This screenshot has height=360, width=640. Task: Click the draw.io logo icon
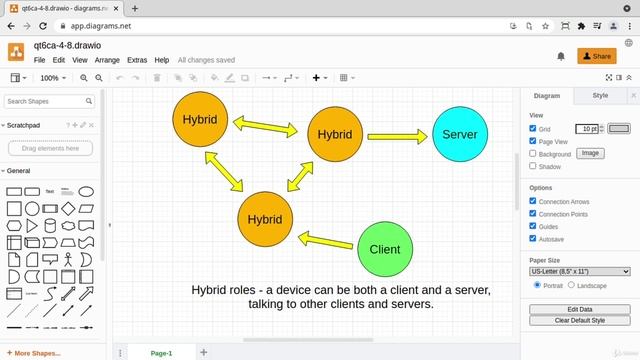coord(16,52)
